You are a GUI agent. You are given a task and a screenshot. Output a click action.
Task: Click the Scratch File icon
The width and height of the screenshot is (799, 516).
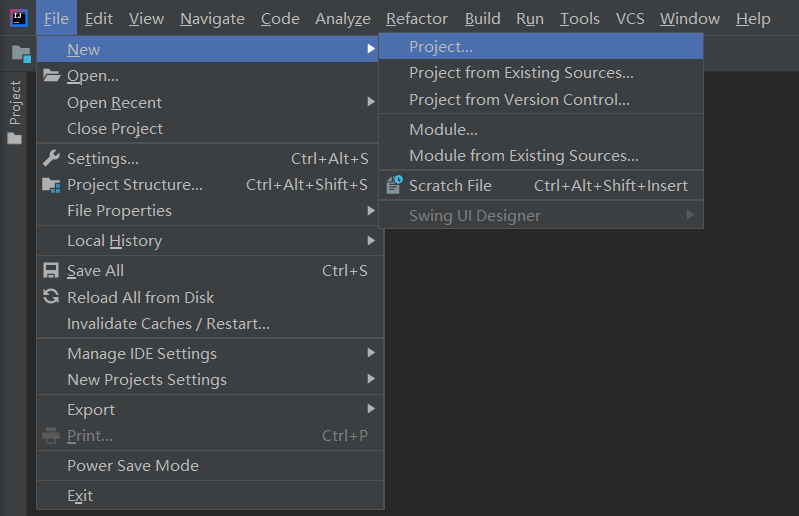pos(394,185)
